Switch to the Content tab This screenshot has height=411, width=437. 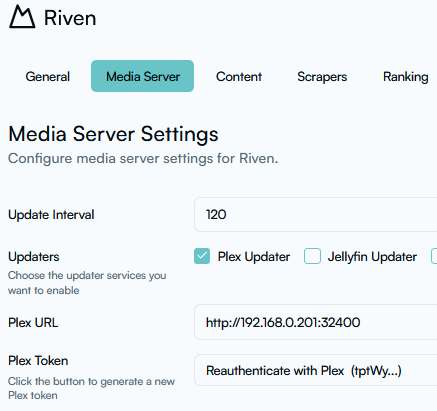pyautogui.click(x=239, y=76)
